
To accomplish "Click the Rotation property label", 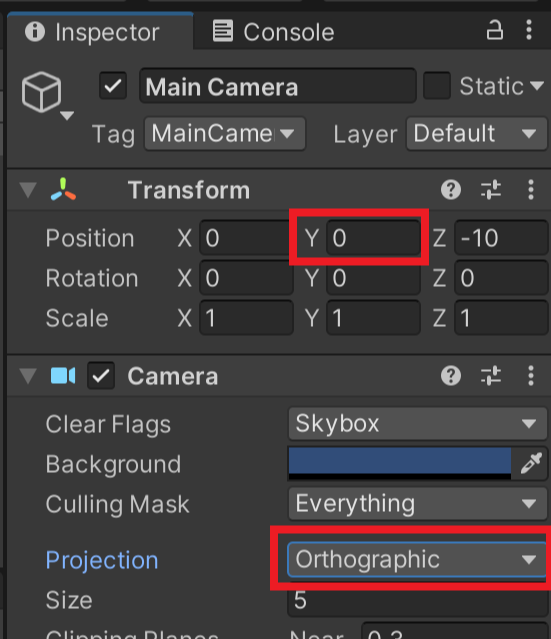I will pos(92,278).
